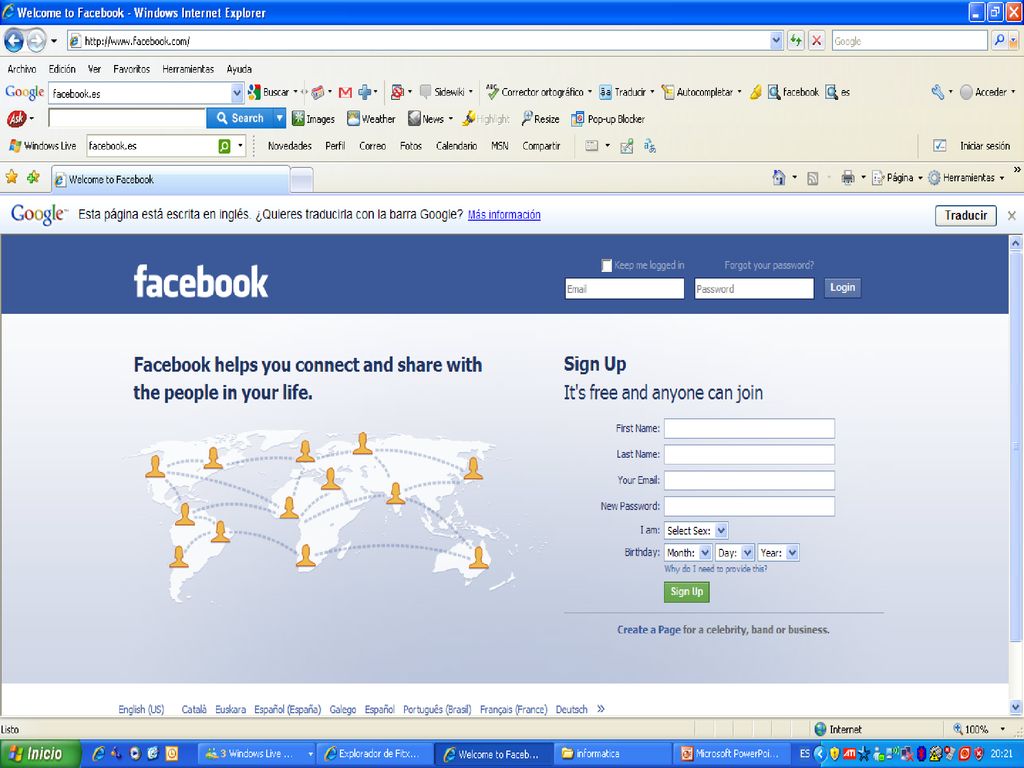This screenshot has width=1024, height=768.
Task: Click the Windows Live translate icon
Action: pyautogui.click(x=650, y=146)
